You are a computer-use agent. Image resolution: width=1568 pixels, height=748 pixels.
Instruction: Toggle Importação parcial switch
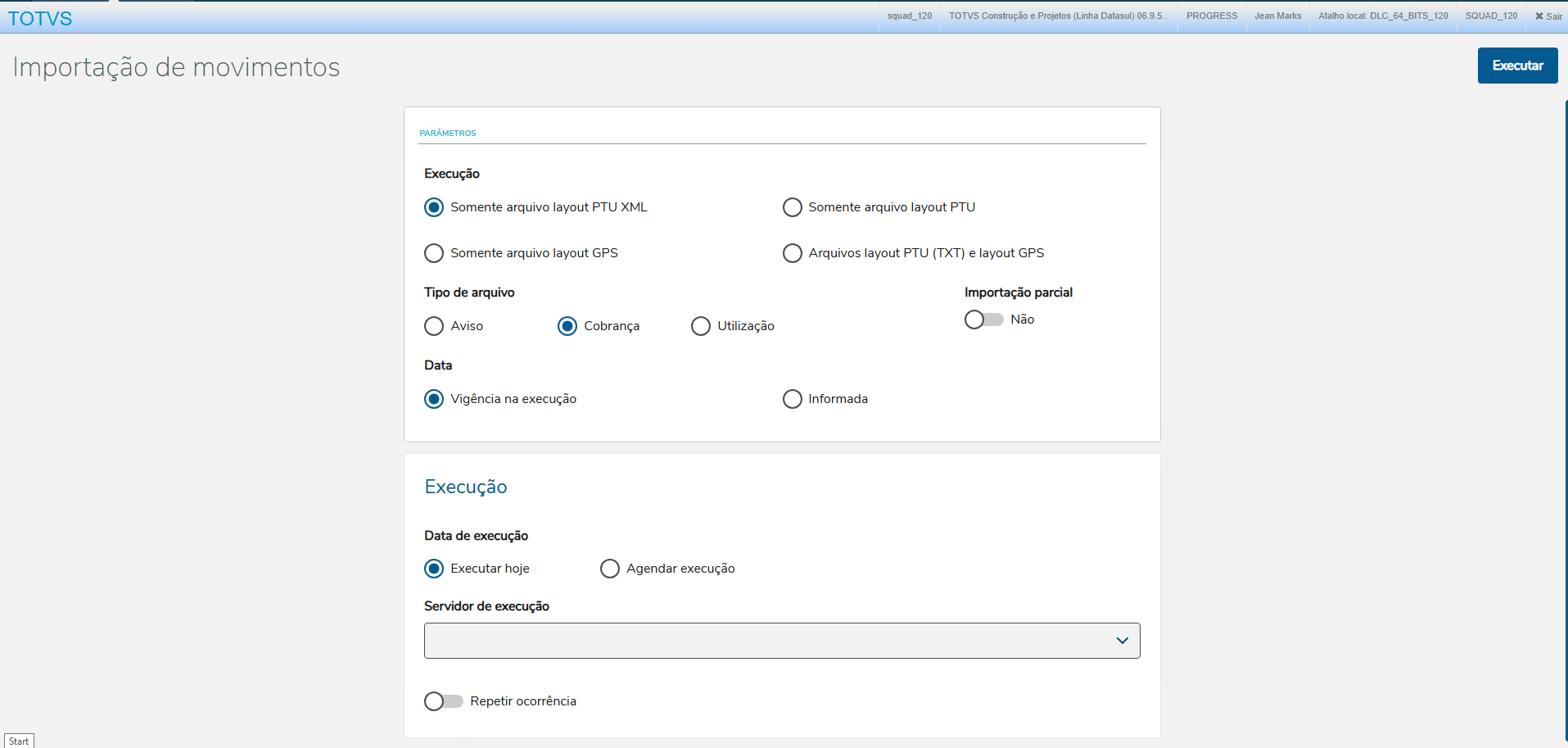click(x=983, y=320)
